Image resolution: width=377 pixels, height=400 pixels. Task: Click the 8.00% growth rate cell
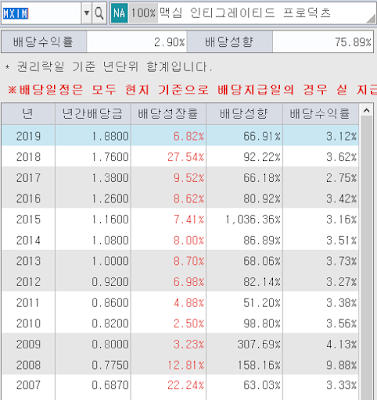[168, 240]
